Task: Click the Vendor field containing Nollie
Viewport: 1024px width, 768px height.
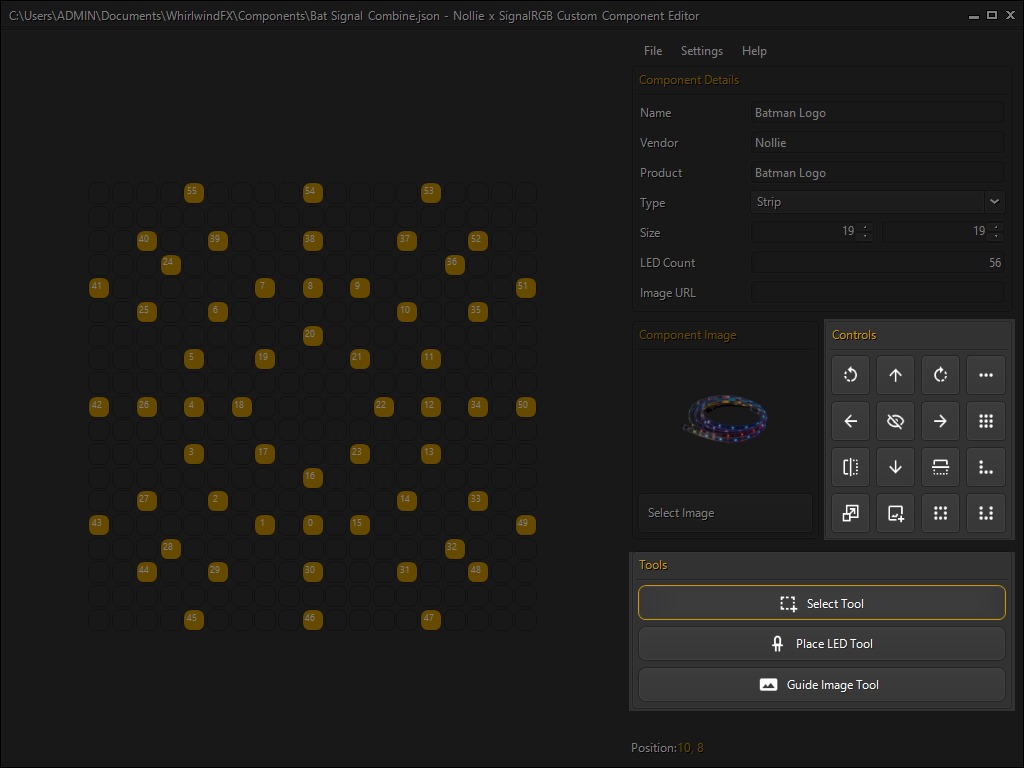Action: click(877, 142)
